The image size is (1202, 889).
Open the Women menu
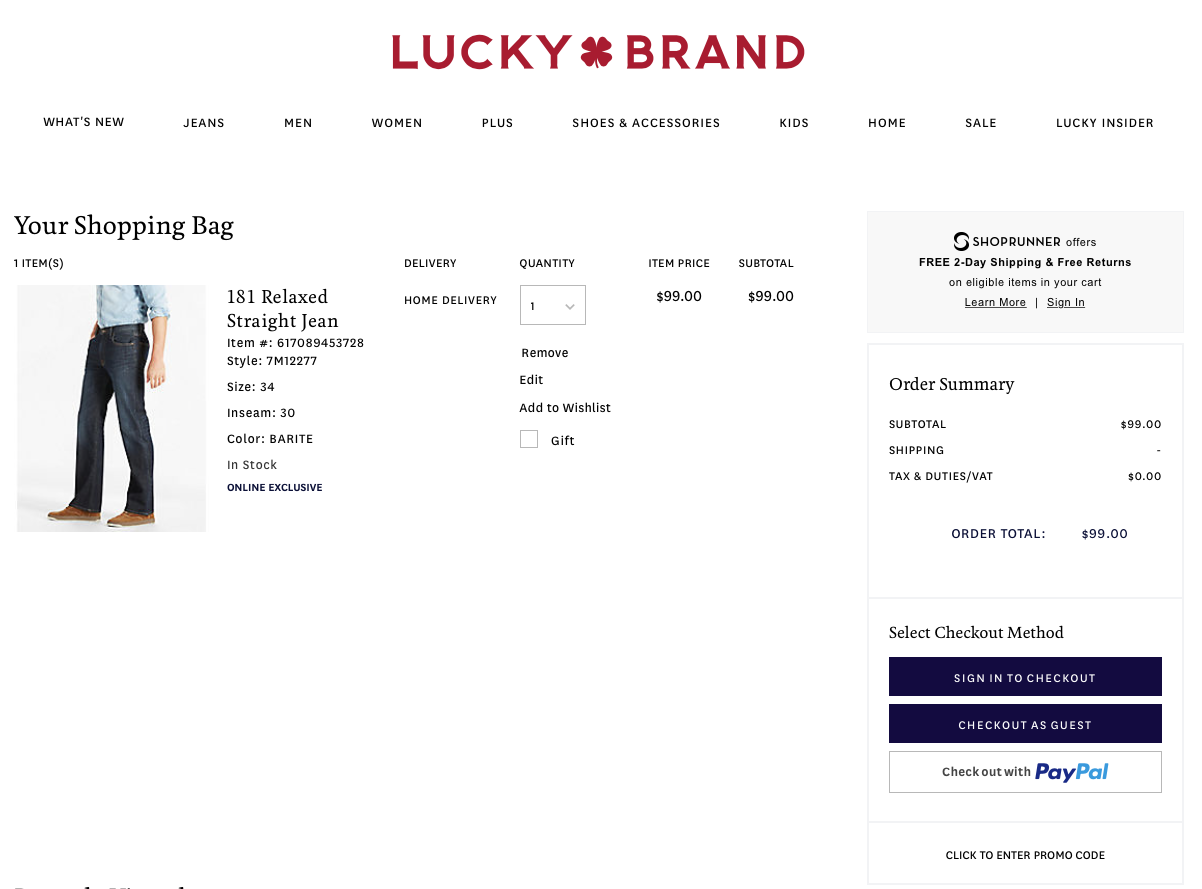point(397,123)
